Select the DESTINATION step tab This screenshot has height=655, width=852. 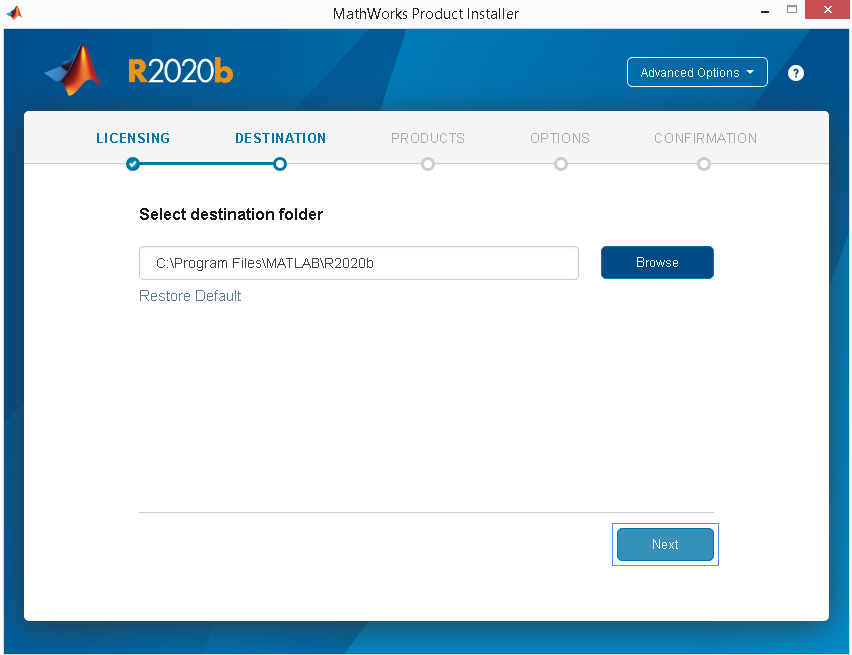click(x=280, y=138)
